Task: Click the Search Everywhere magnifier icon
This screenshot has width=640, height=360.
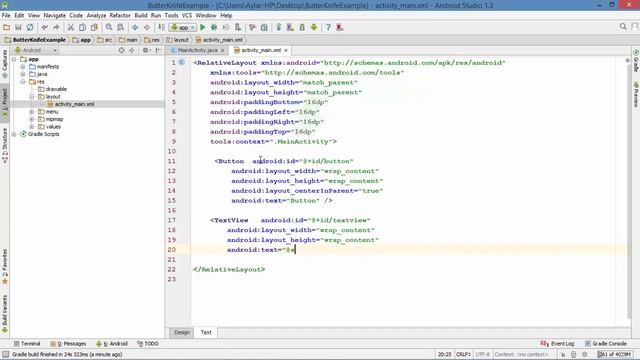Action: [x=623, y=27]
